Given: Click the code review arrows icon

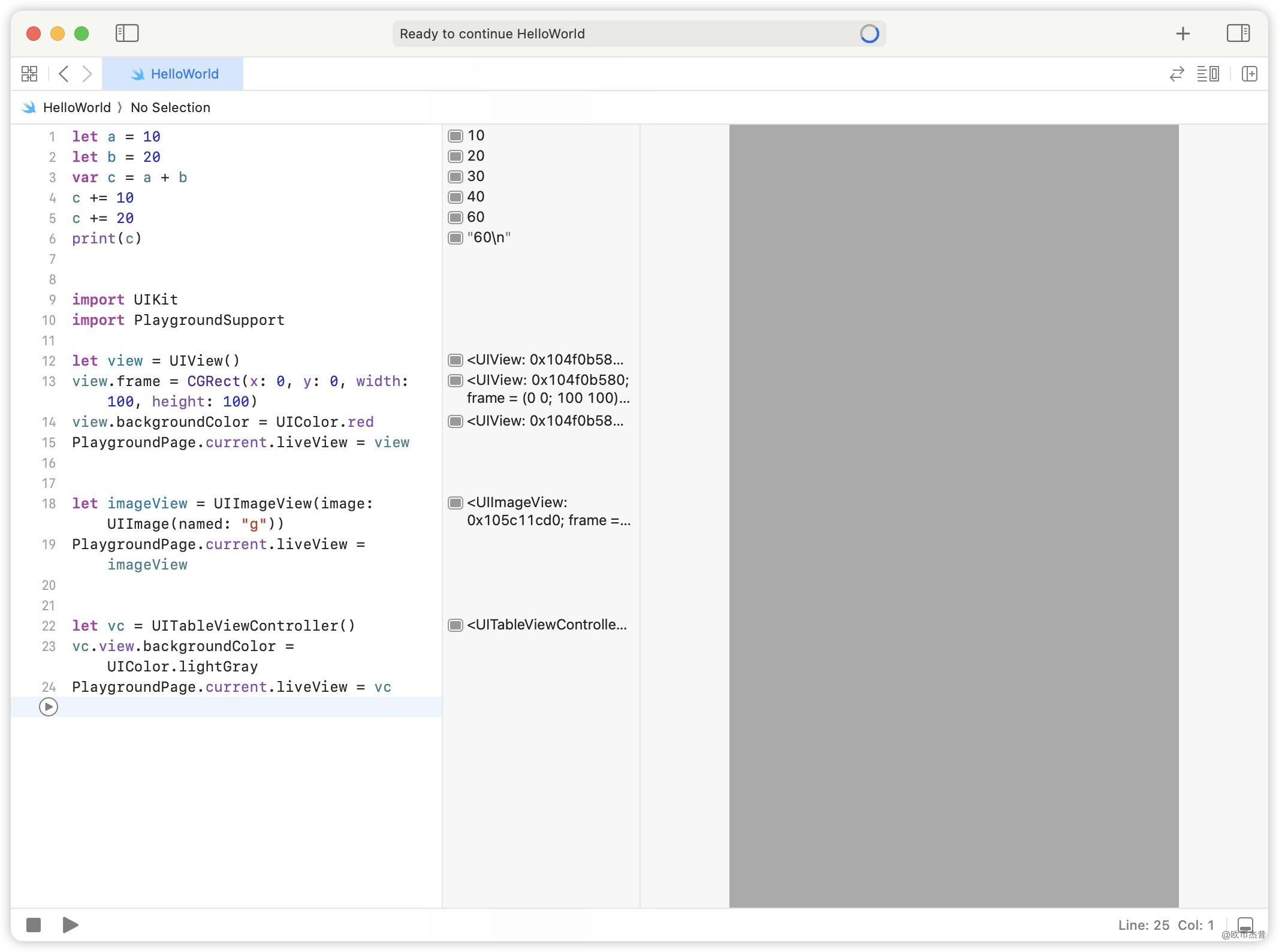Looking at the screenshot, I should pyautogui.click(x=1177, y=74).
